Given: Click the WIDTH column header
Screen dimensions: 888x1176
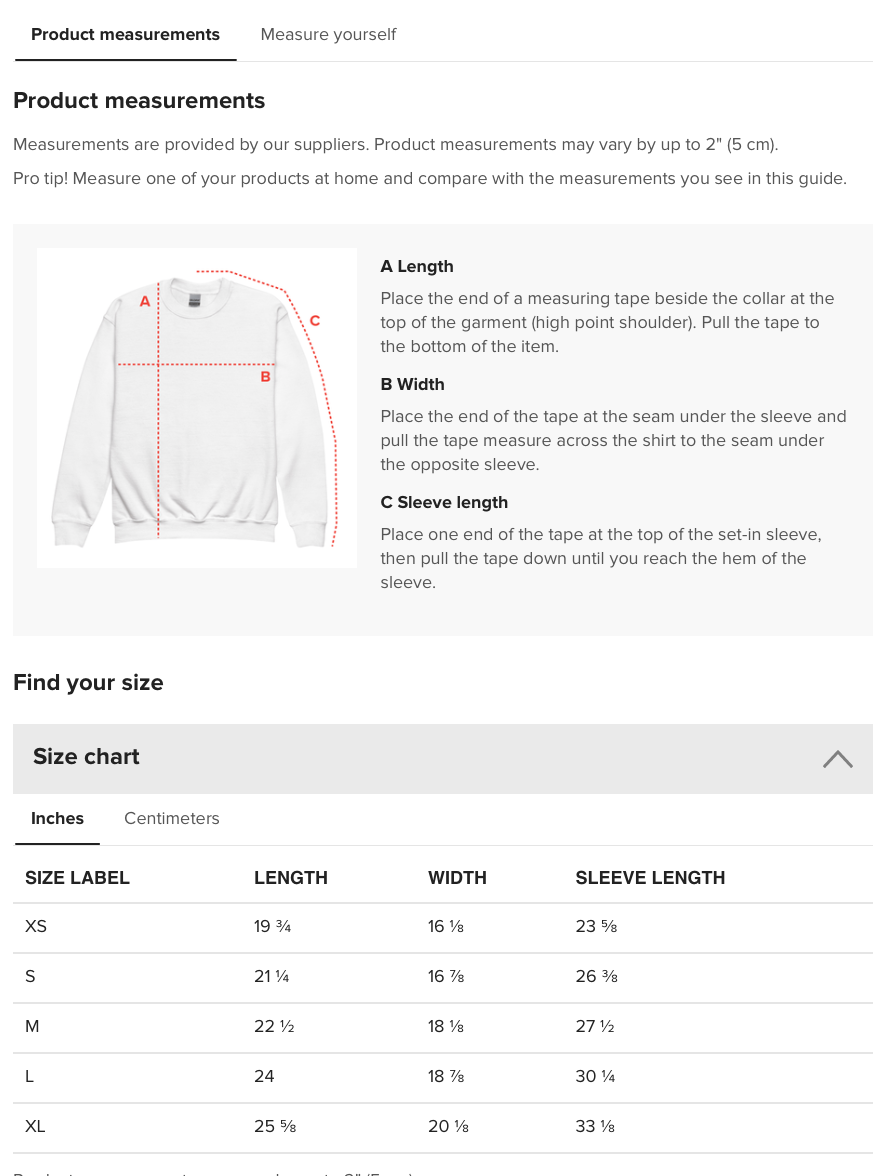Looking at the screenshot, I should pyautogui.click(x=457, y=878).
